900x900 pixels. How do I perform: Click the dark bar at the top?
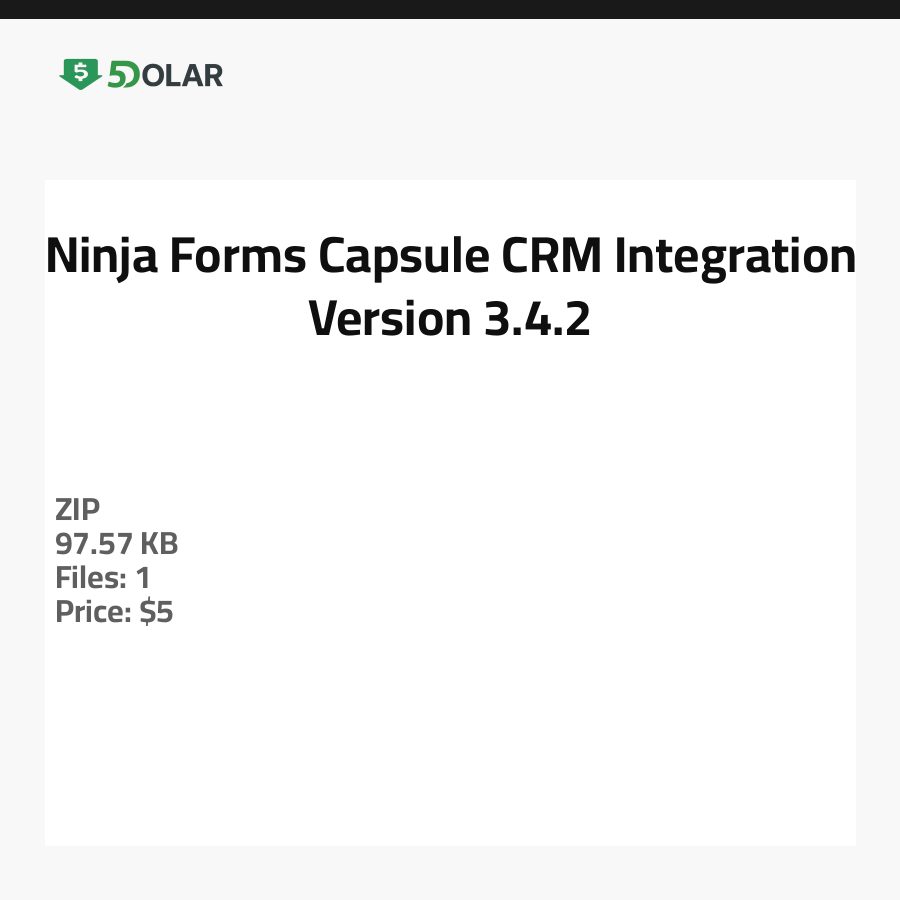click(450, 9)
